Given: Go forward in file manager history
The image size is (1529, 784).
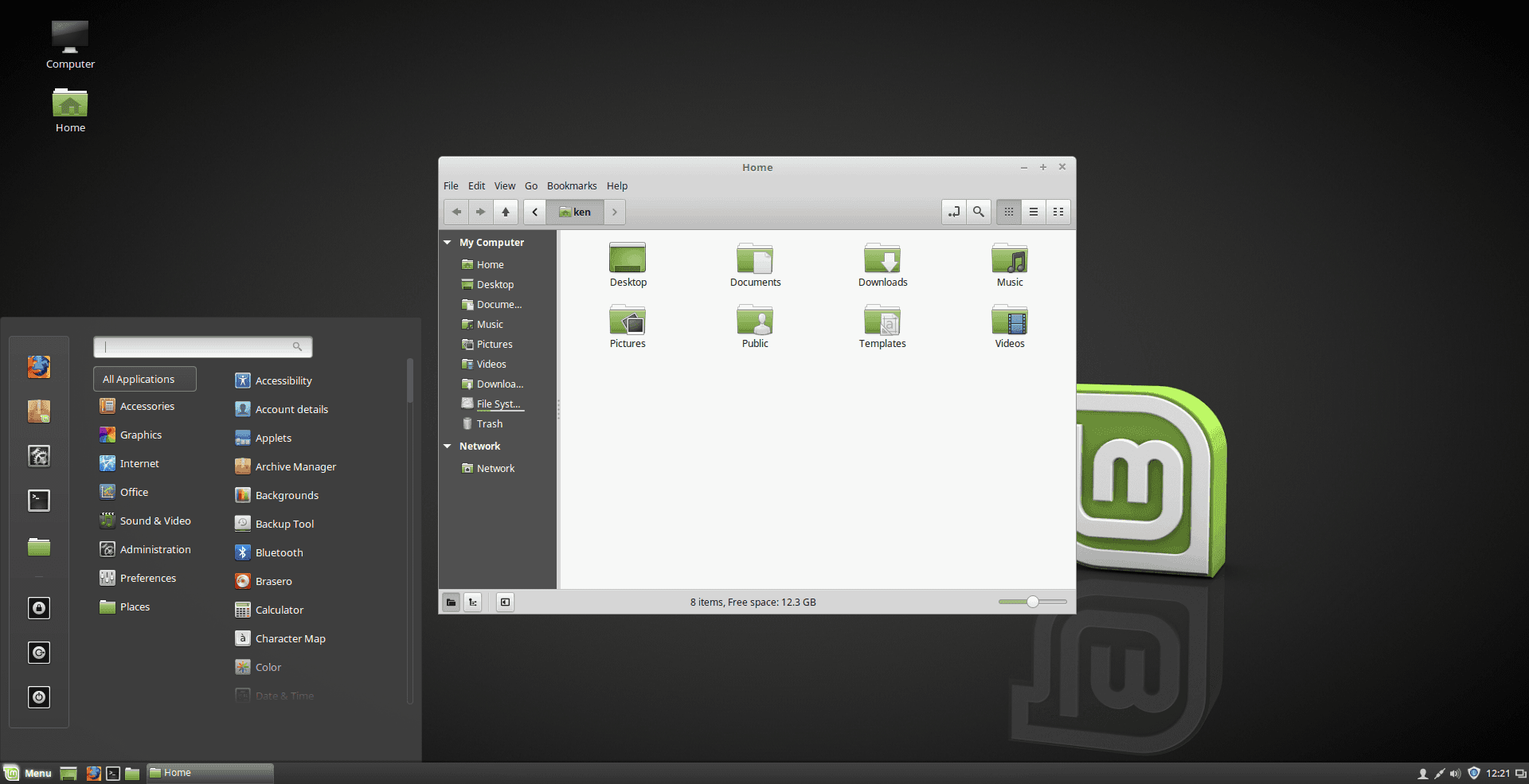Looking at the screenshot, I should coord(480,212).
